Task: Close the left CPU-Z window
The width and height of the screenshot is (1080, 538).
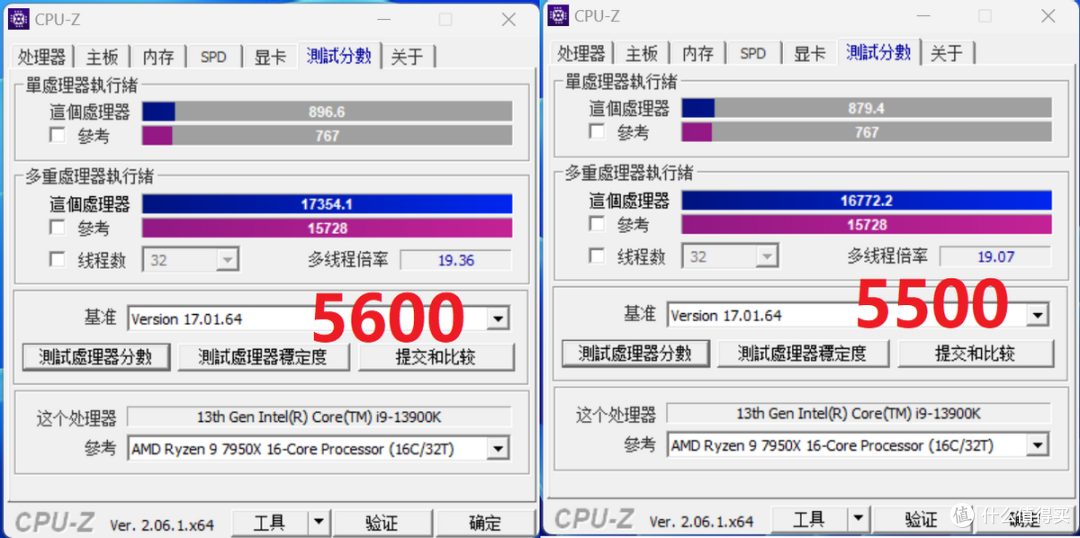Action: click(x=508, y=20)
